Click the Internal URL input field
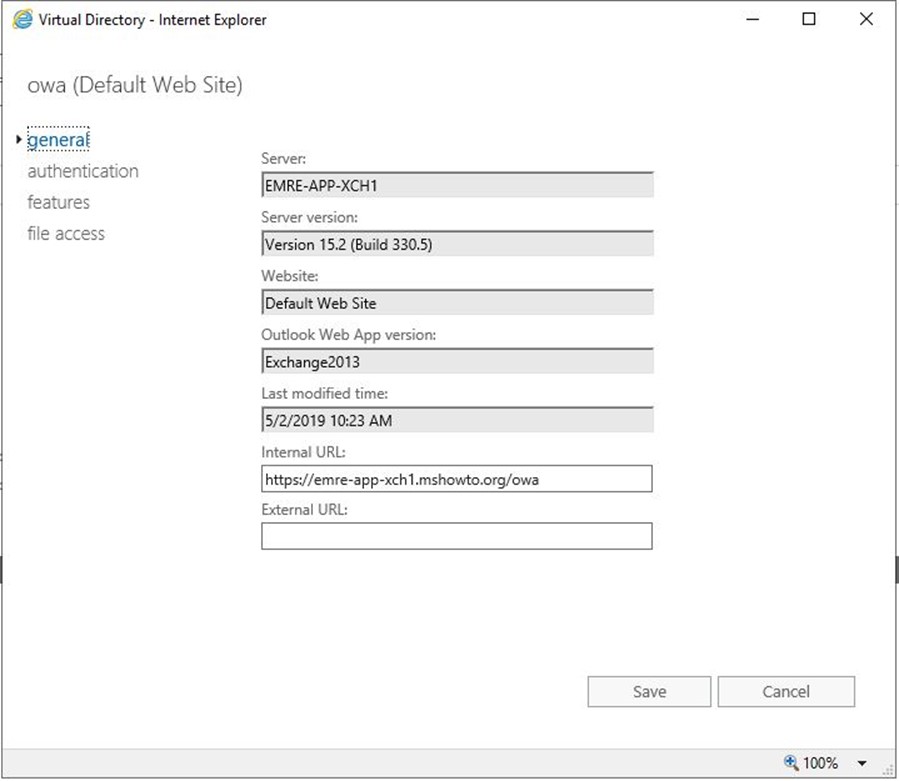 click(457, 479)
